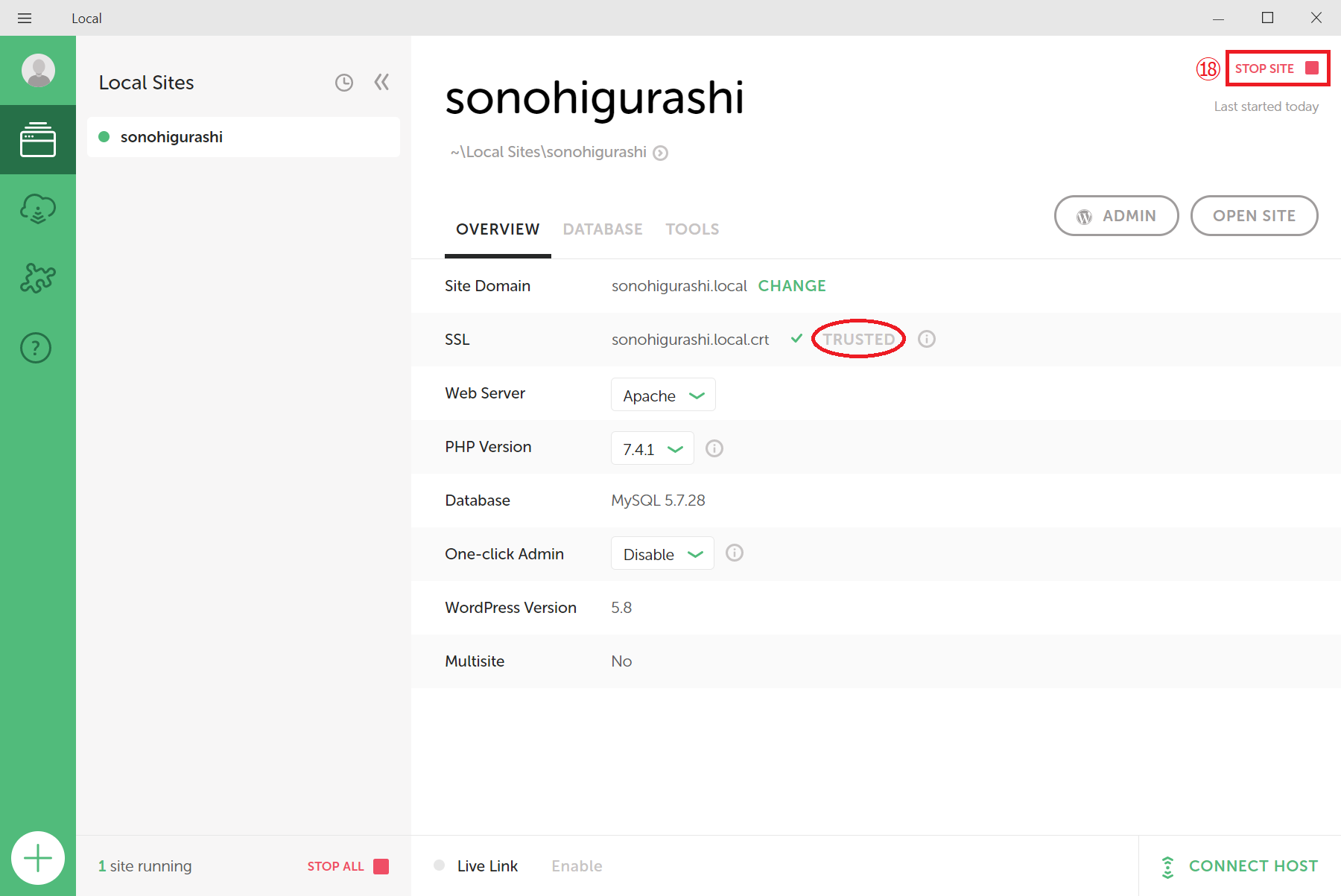Collapse the Local Sites sidebar
Viewport: 1341px width, 896px height.
[x=381, y=82]
